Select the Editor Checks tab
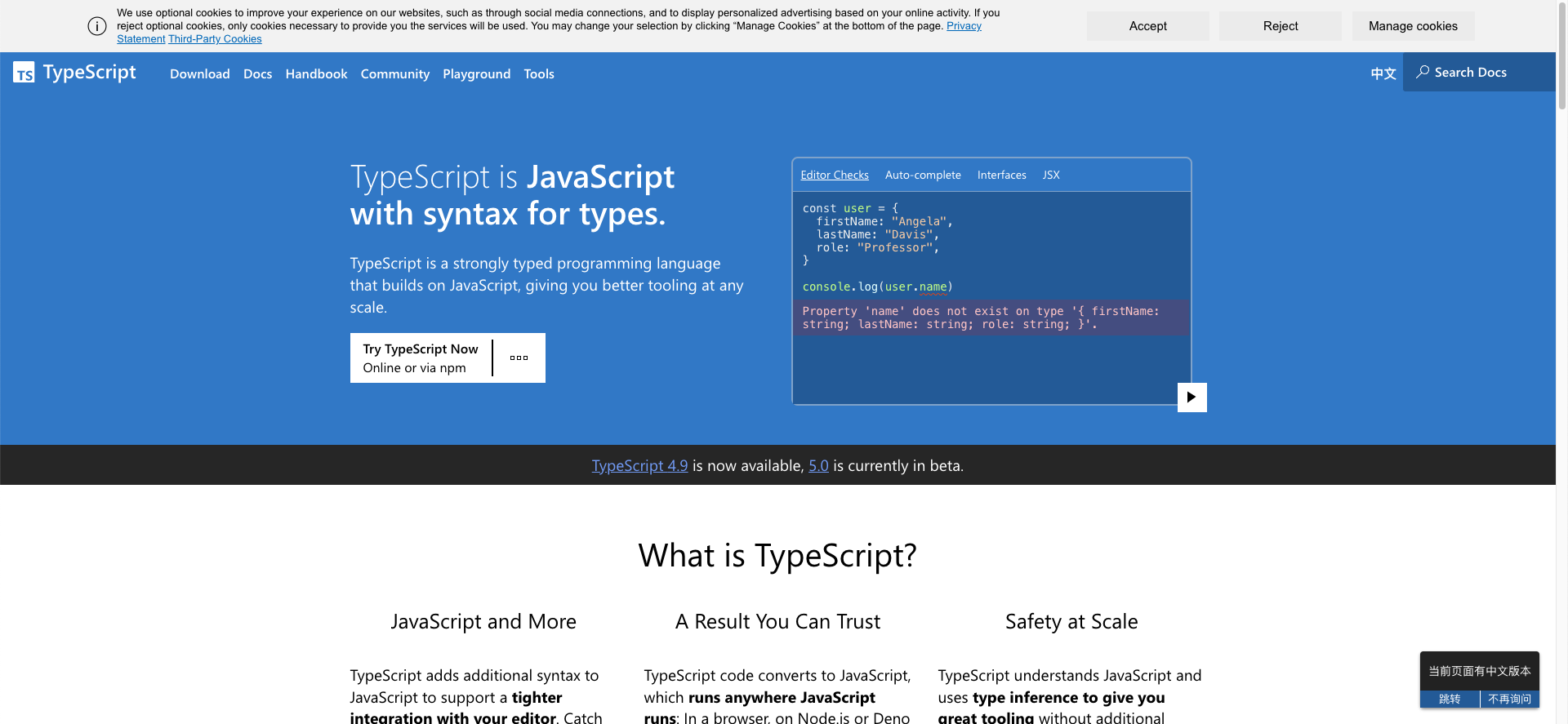This screenshot has height=724, width=1568. pyautogui.click(x=835, y=175)
